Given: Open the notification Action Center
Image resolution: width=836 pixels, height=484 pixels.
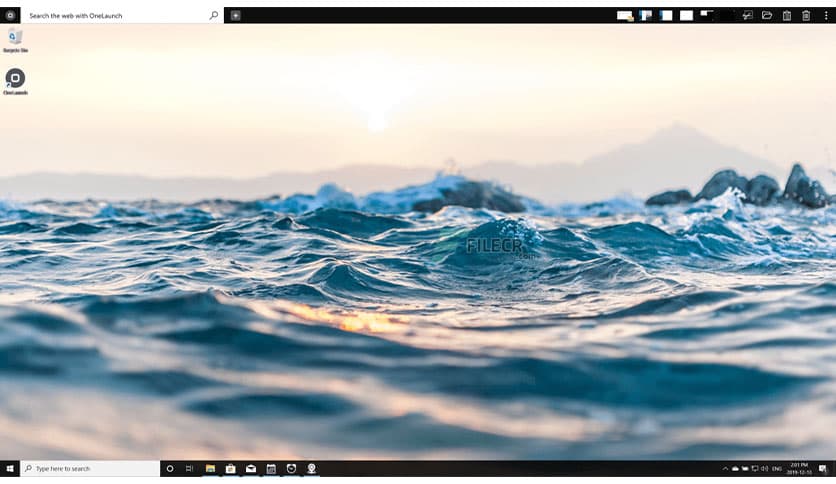Looking at the screenshot, I should 823,468.
